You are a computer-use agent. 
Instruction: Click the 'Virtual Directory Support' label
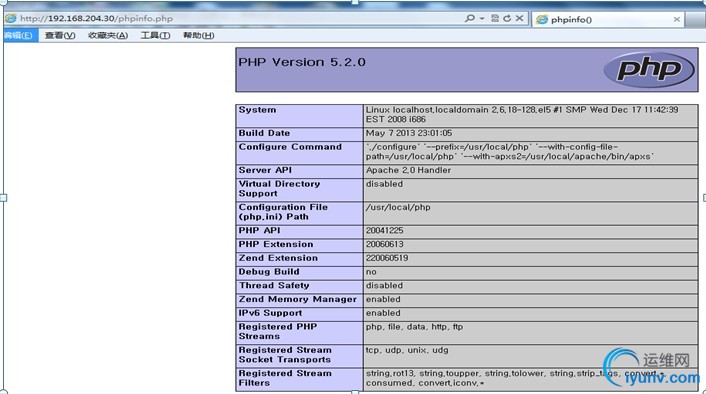coord(279,189)
